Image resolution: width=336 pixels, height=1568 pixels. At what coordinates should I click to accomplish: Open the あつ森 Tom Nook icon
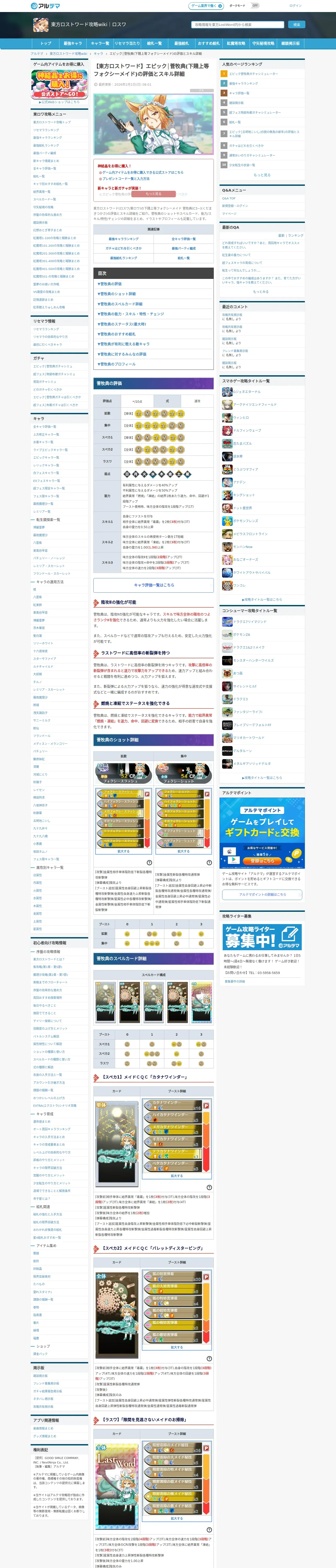pos(227,673)
